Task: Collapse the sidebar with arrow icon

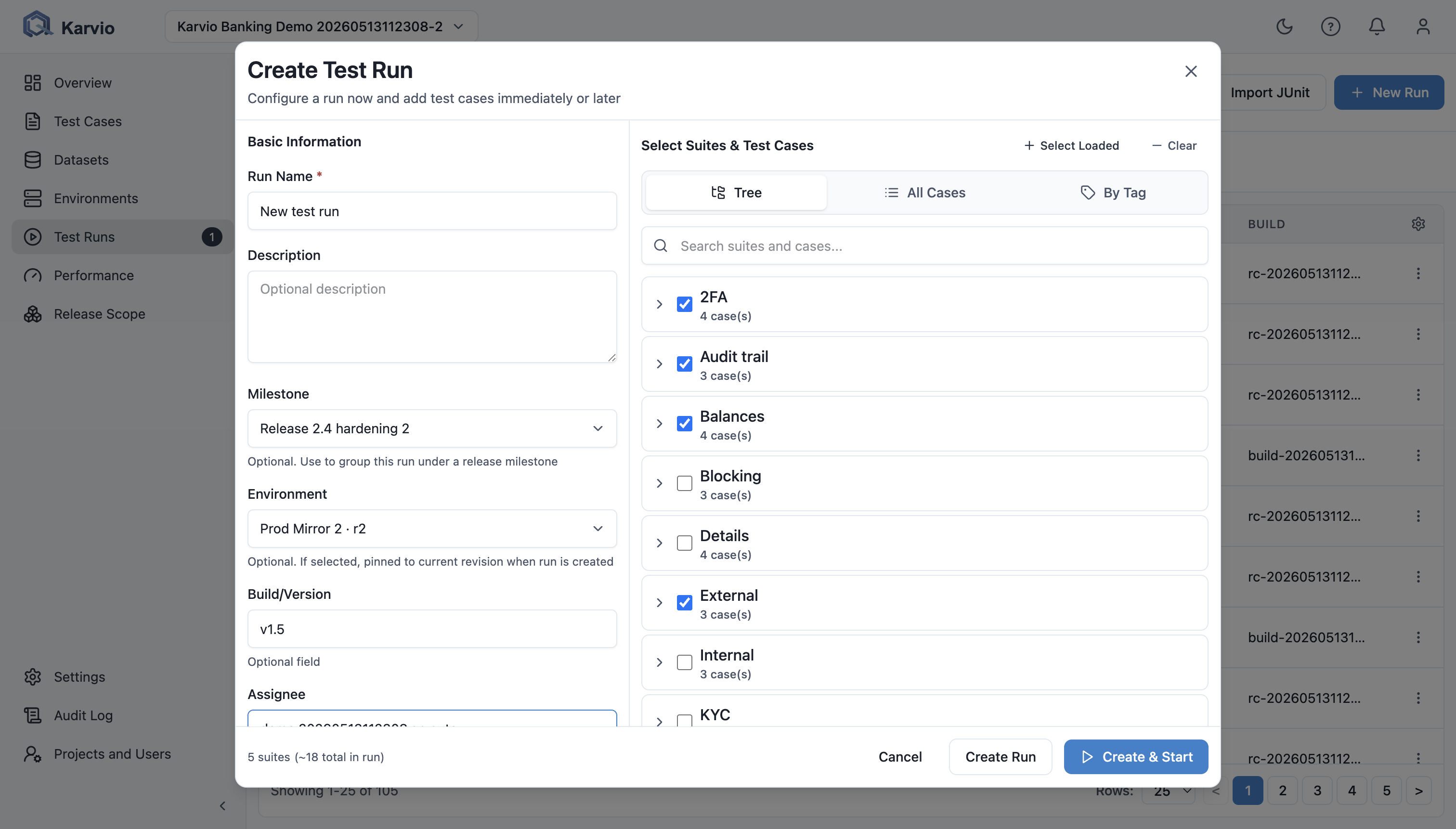Action: click(222, 806)
